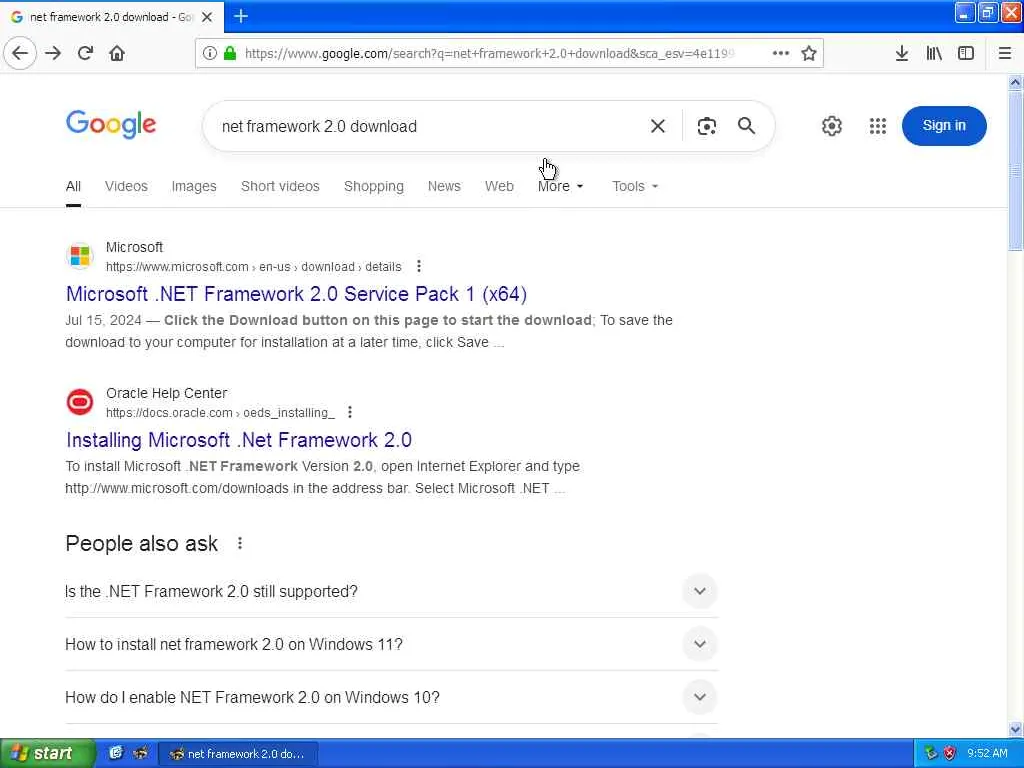1024x768 pixels.
Task: Switch to the Web results tab
Action: pos(499,186)
